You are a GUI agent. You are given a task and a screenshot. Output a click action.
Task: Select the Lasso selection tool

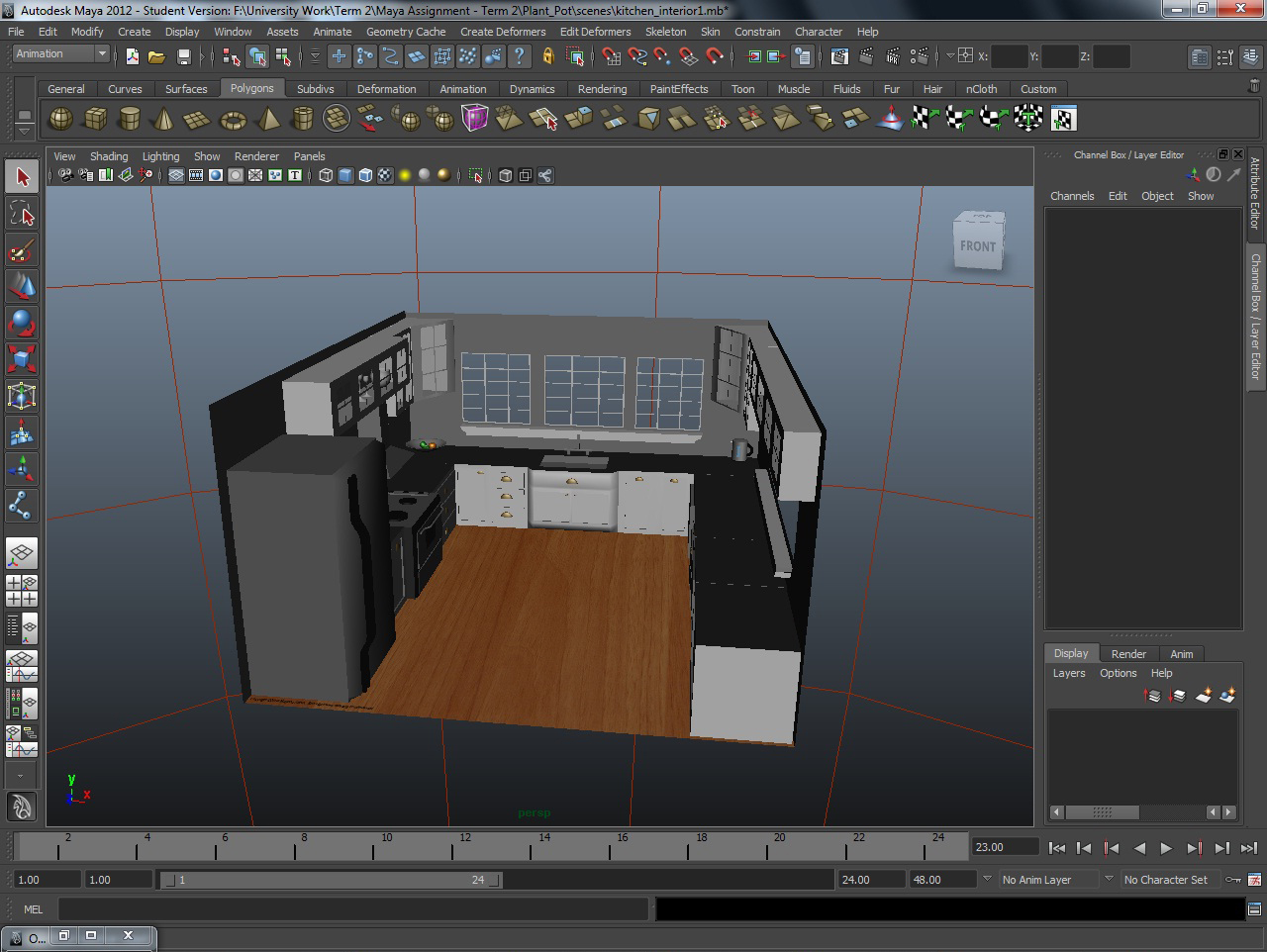coord(21,214)
